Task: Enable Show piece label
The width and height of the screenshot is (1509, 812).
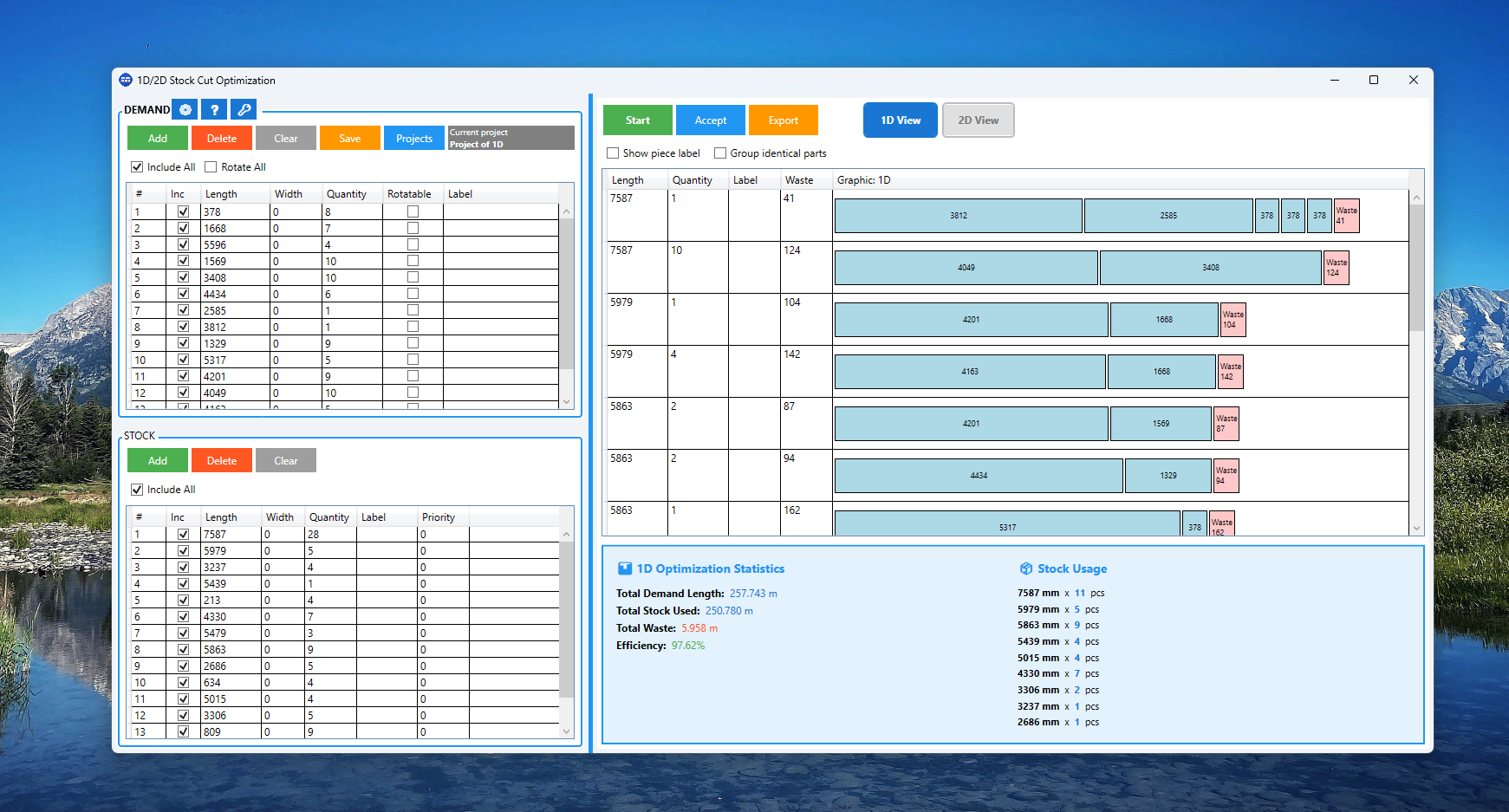Action: (x=614, y=153)
